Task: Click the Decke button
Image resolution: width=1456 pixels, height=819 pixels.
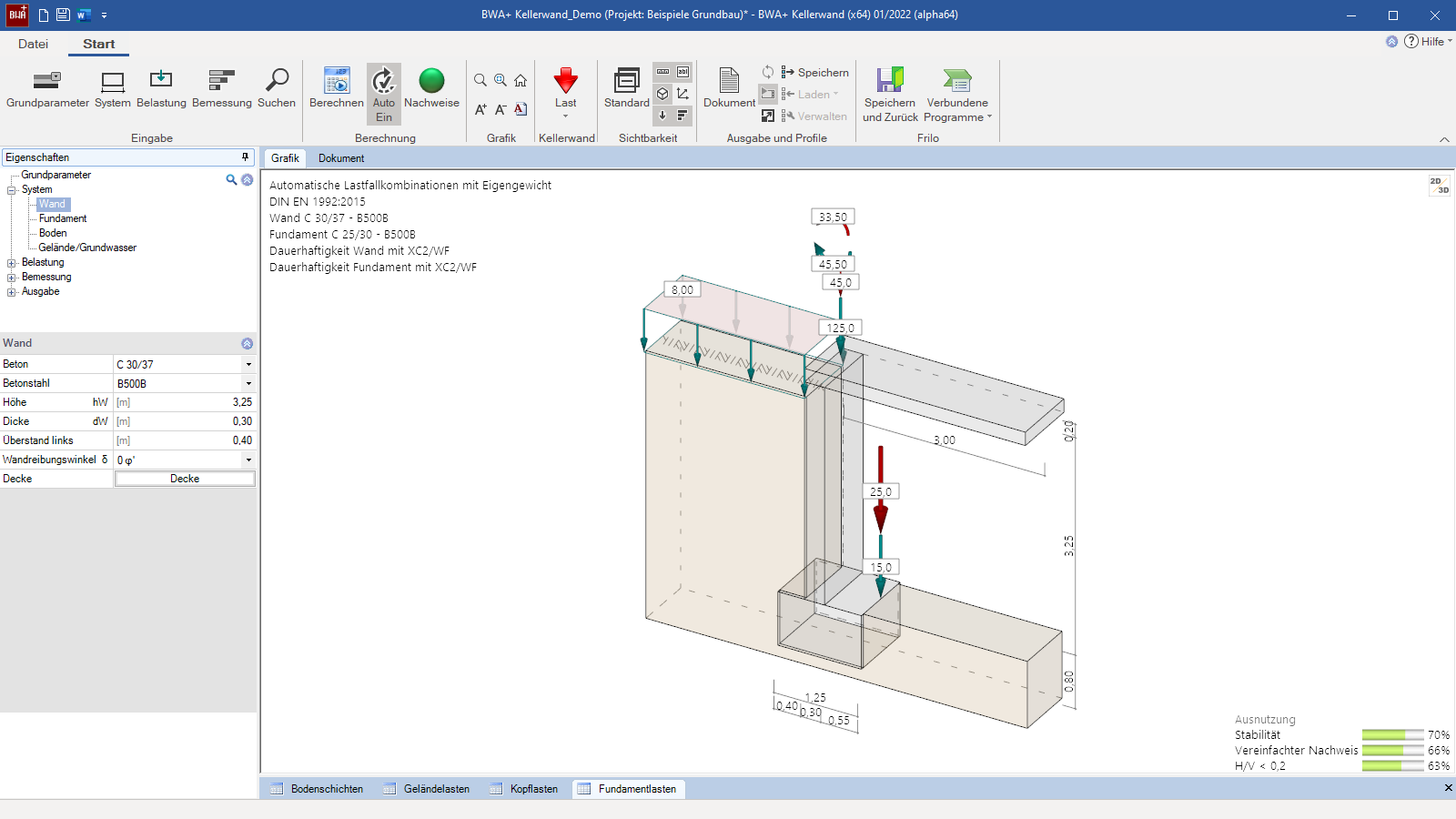Action: click(x=185, y=479)
